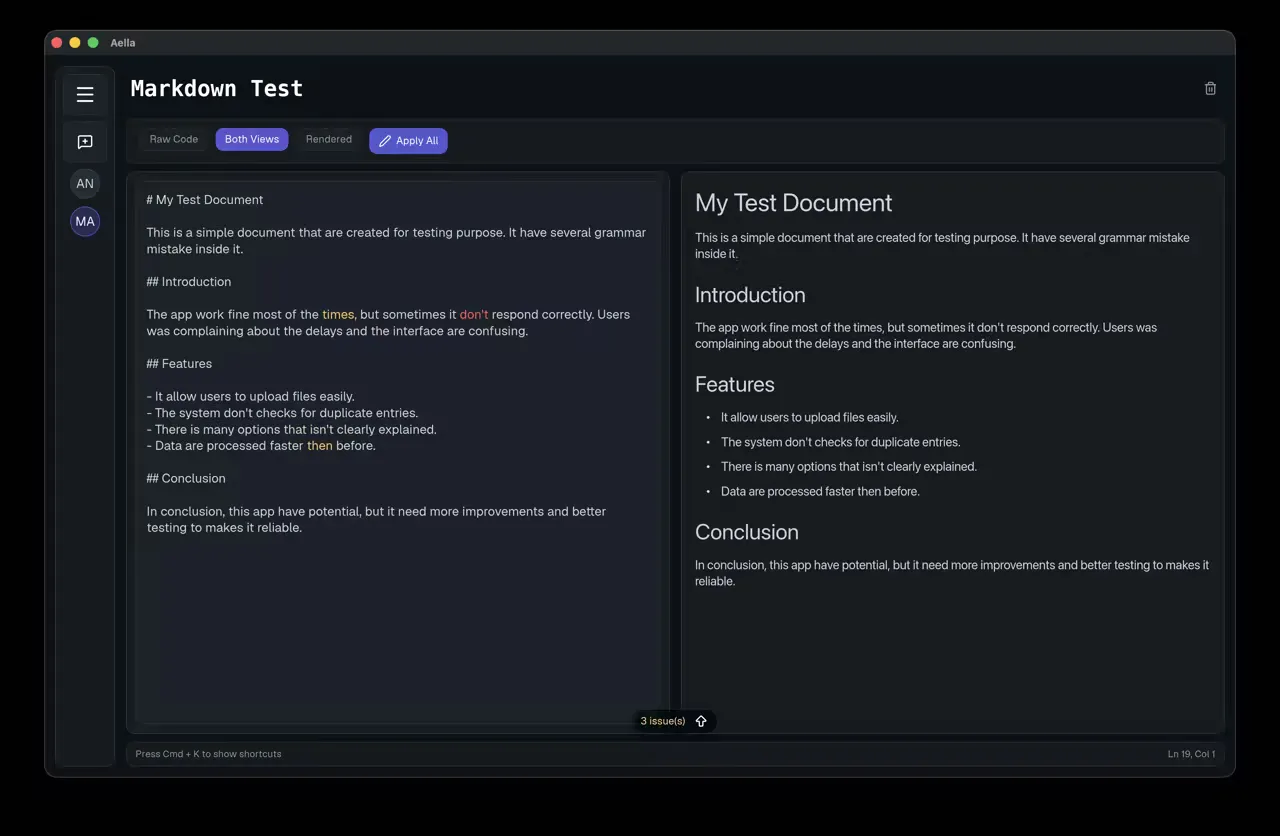Click the AN avatar in the sidebar
Image resolution: width=1280 pixels, height=836 pixels.
click(84, 183)
